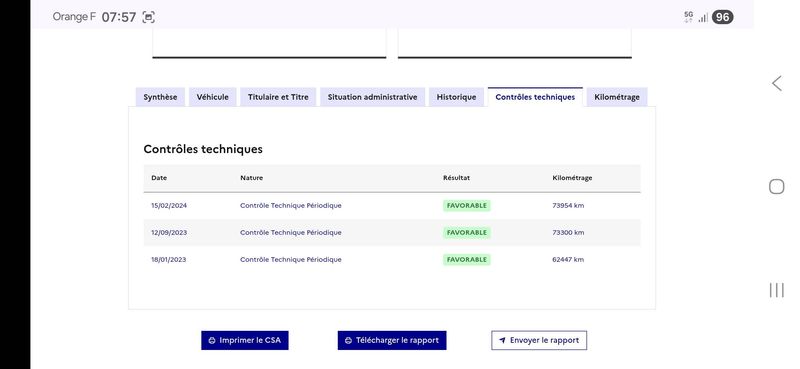Click the Kilométrage column header in table
The width and height of the screenshot is (800, 369).
click(572, 178)
